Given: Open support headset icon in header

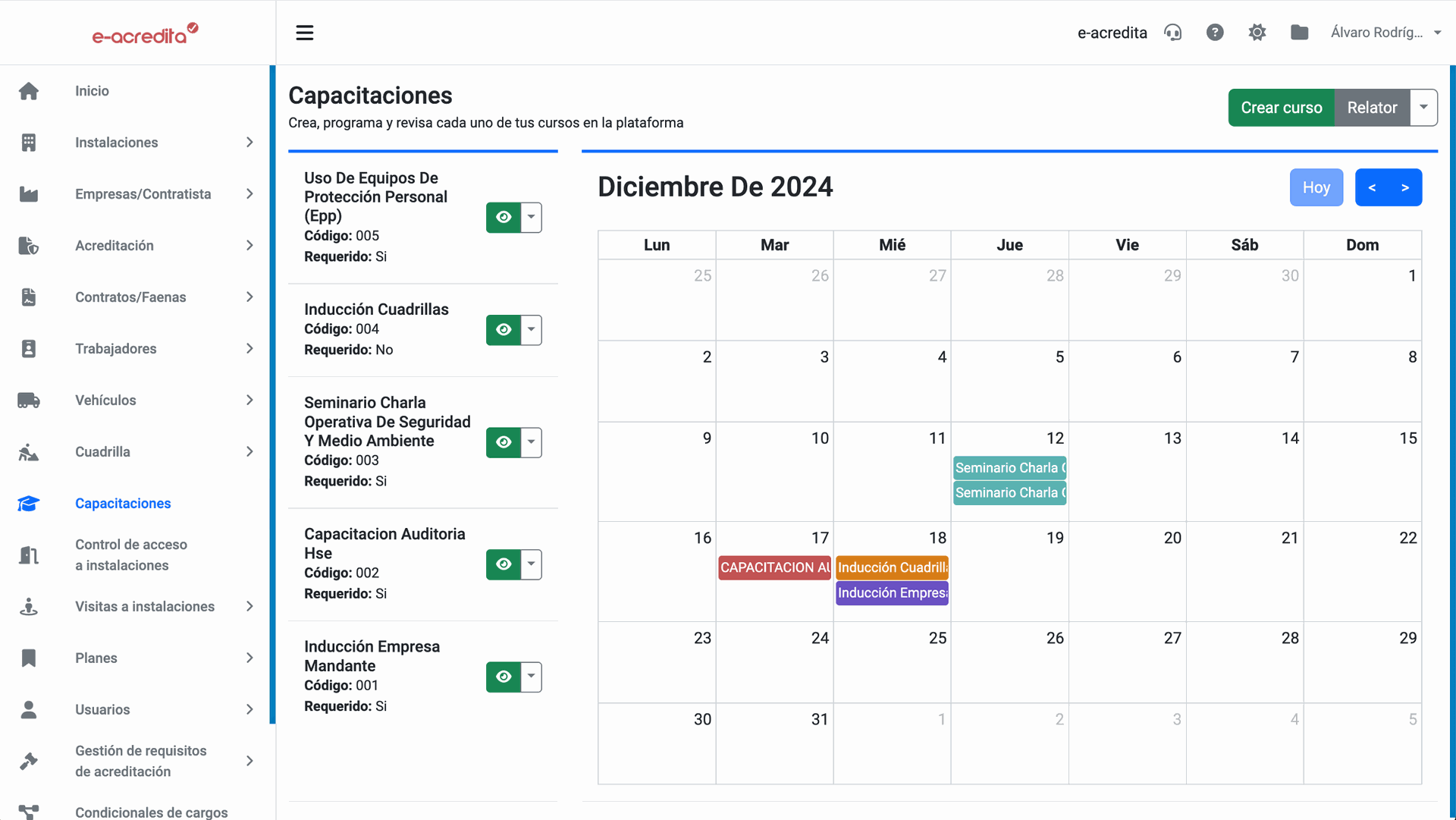Looking at the screenshot, I should pos(1172,33).
